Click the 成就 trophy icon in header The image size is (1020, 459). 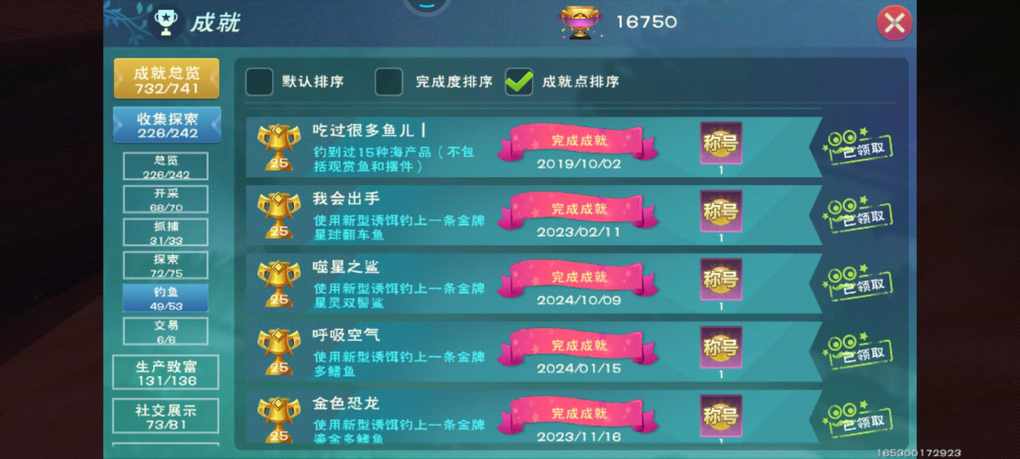166,22
